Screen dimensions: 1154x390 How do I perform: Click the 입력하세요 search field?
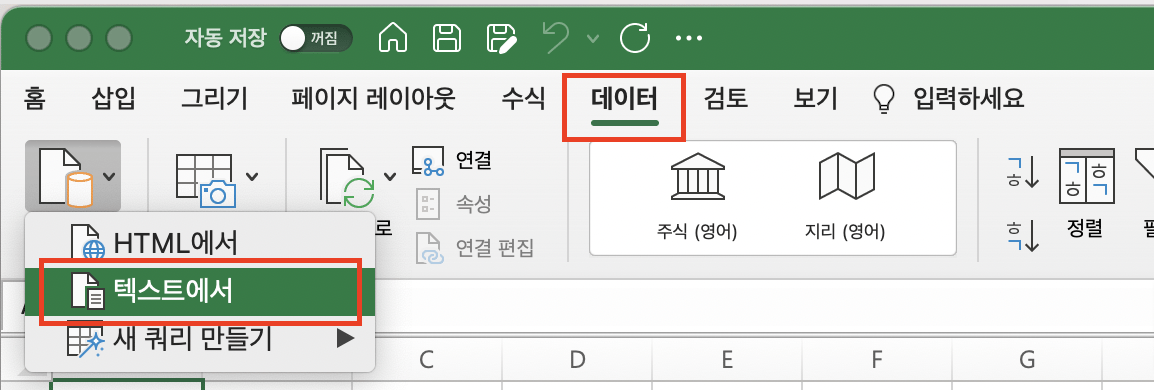tap(969, 98)
